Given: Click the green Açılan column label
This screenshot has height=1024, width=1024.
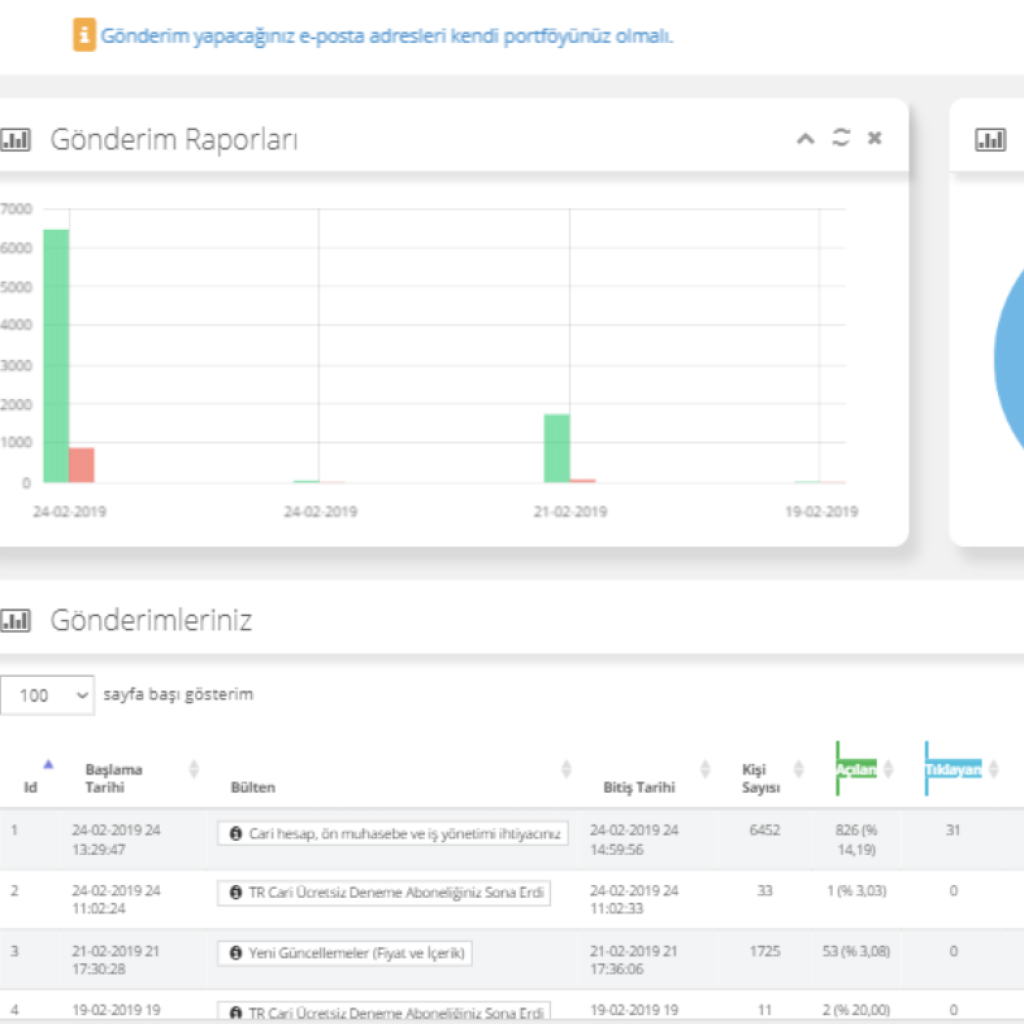Looking at the screenshot, I should [857, 769].
